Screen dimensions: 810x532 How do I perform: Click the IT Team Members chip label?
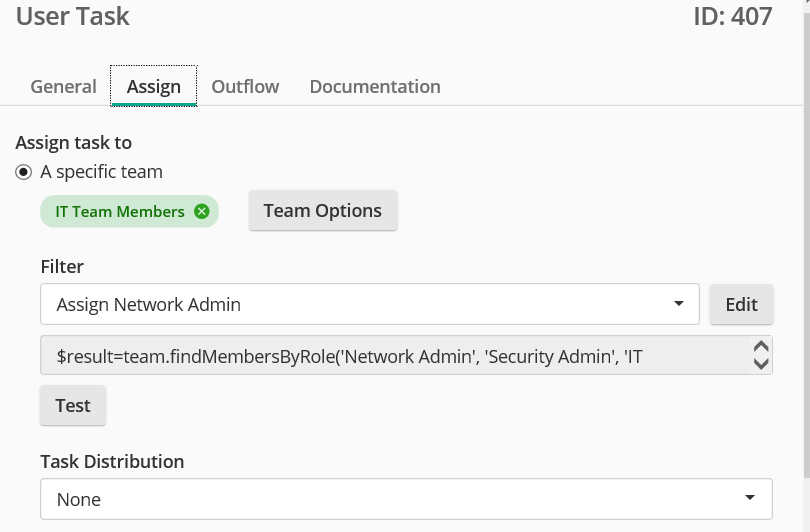(120, 211)
